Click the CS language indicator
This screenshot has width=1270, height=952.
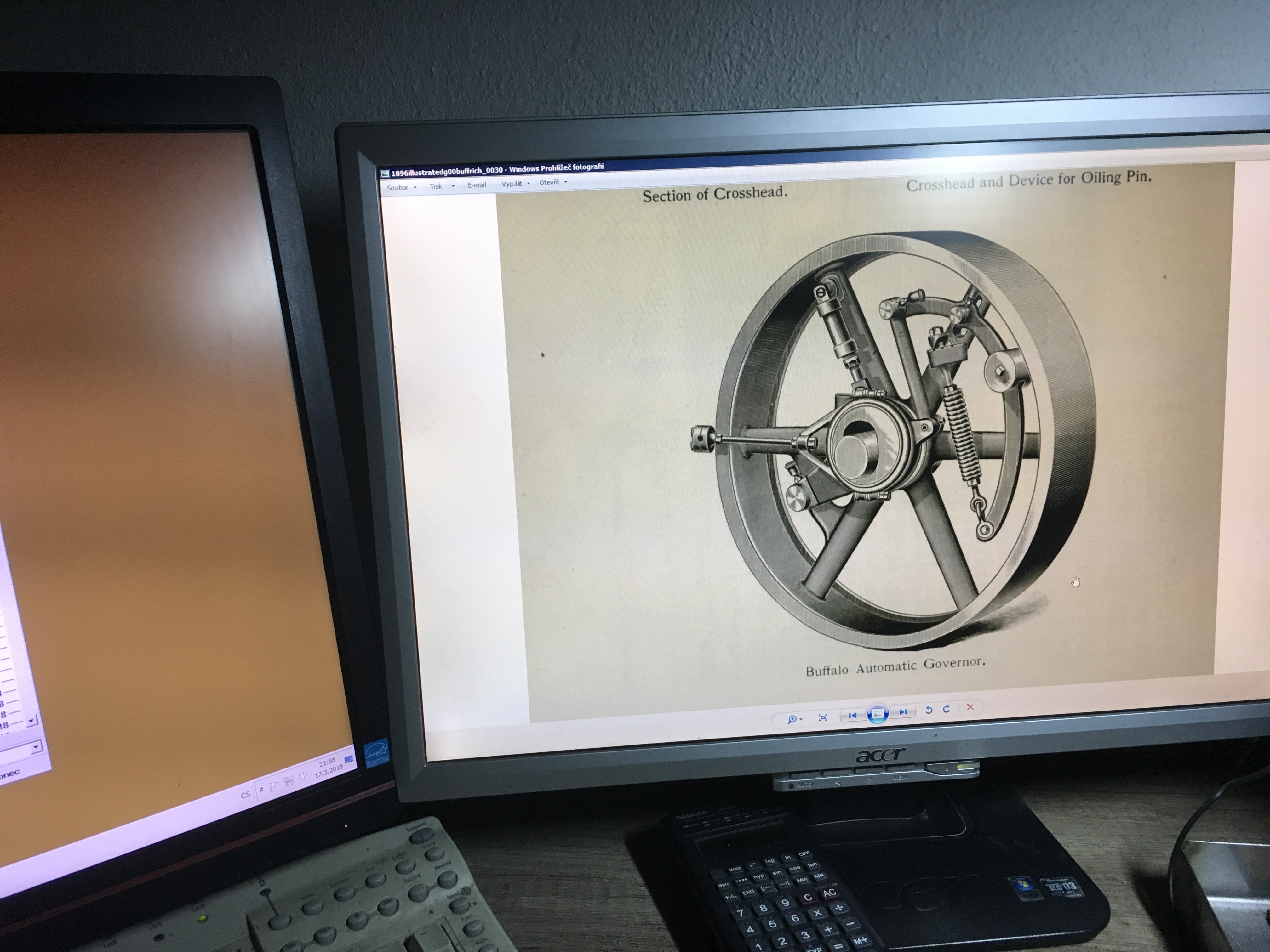pos(246,795)
